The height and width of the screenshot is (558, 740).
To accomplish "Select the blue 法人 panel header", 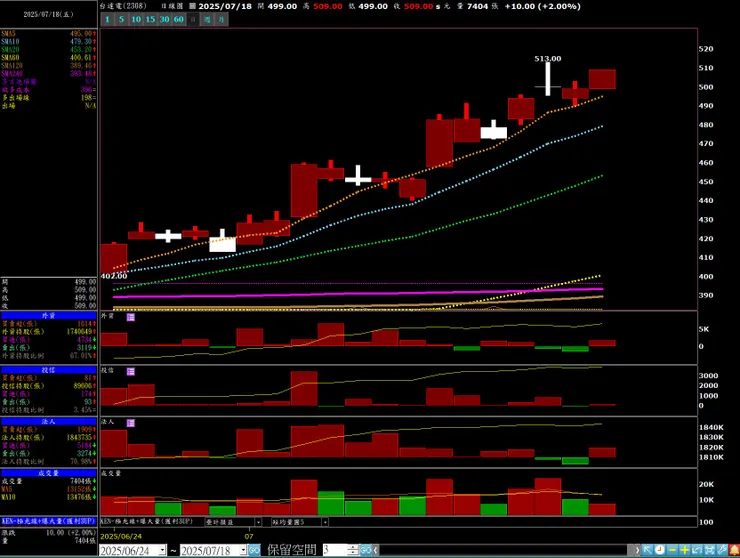I will 49,422.
